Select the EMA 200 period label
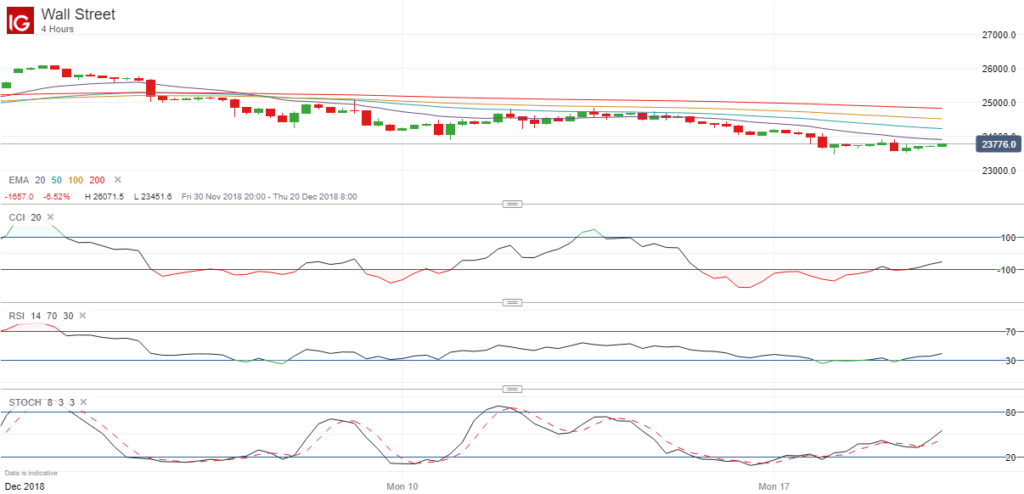This screenshot has height=494, width=1024. click(x=97, y=179)
